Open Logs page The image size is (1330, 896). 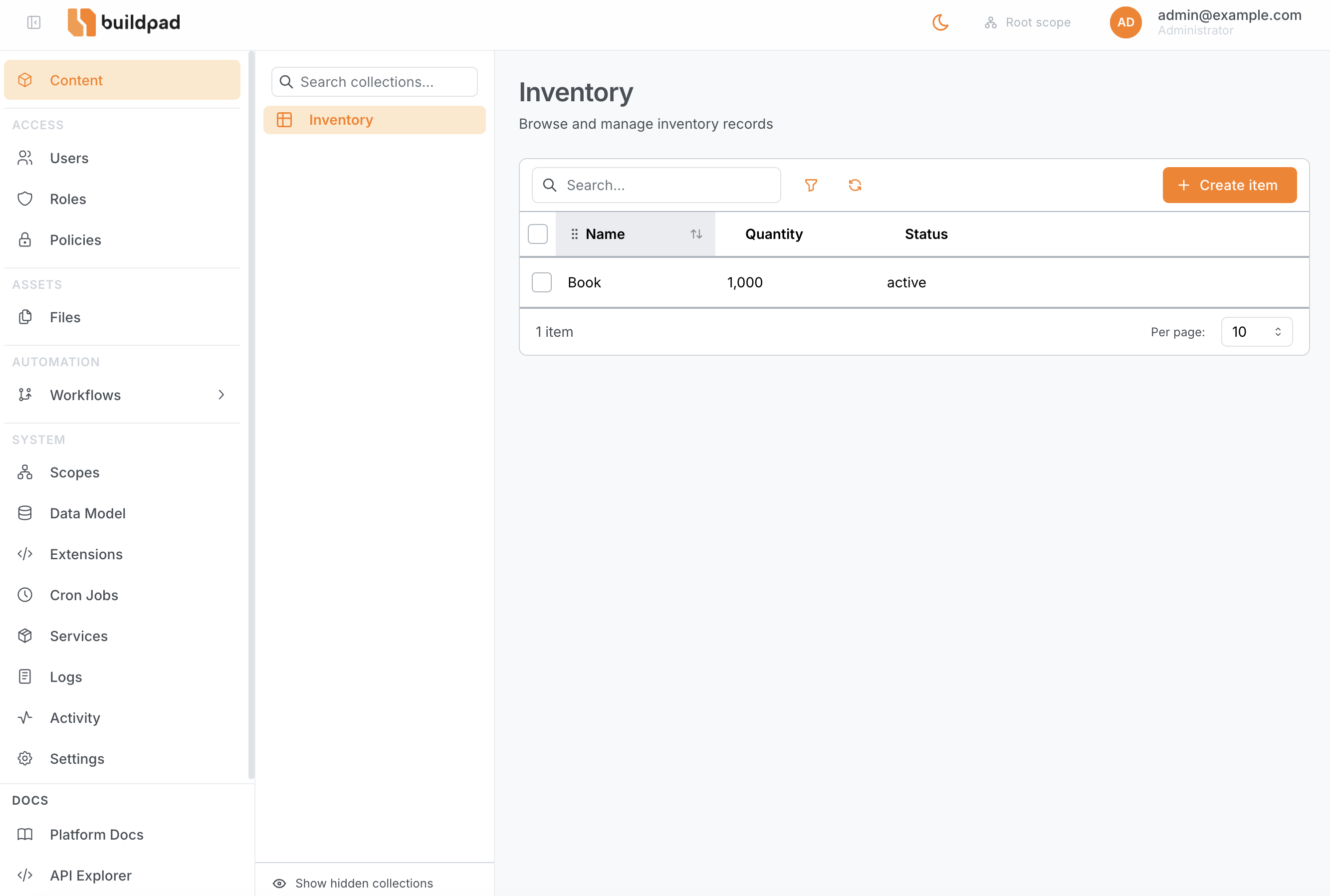pyautogui.click(x=122, y=676)
